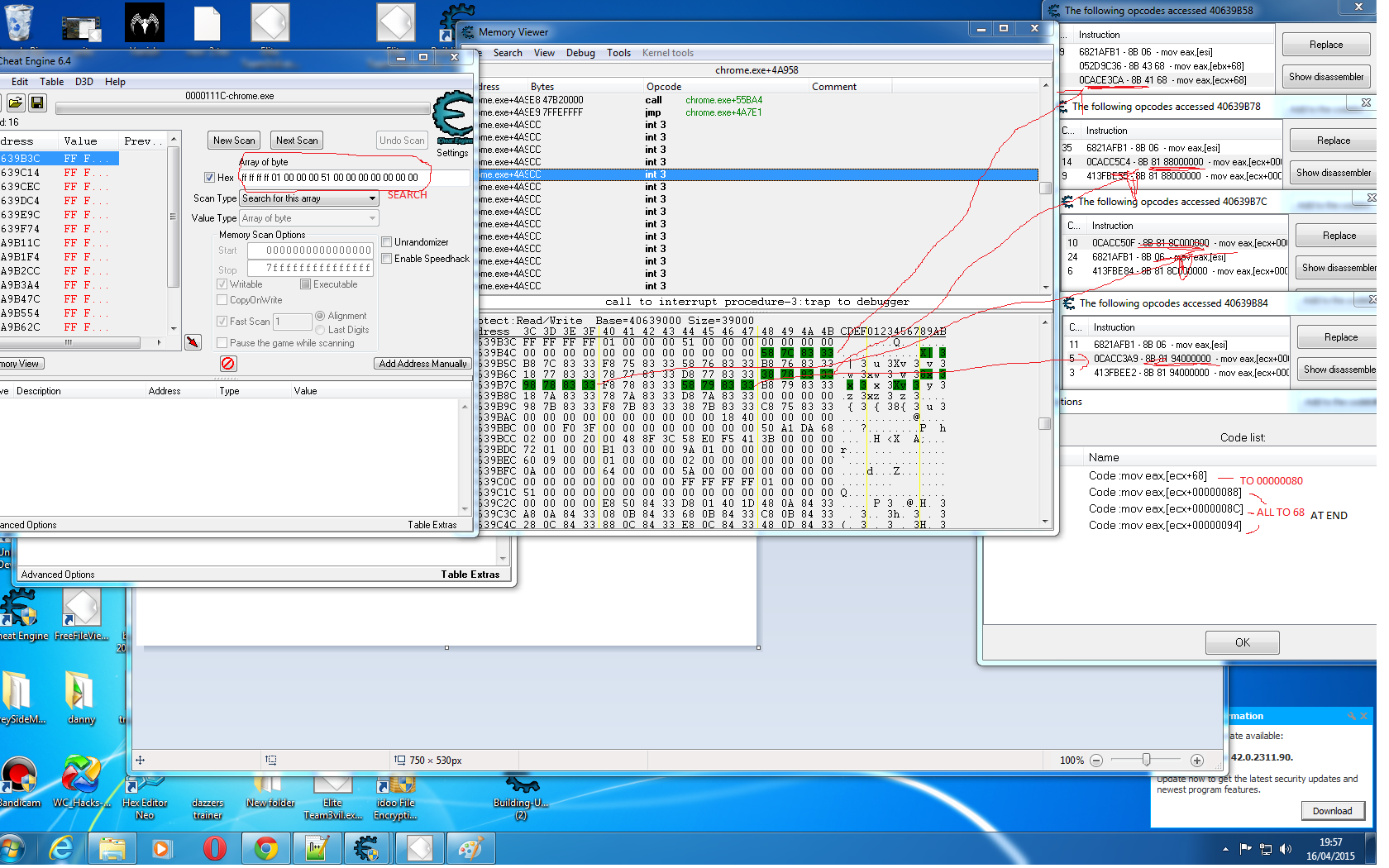
Task: Click the New Scan button
Action: click(x=234, y=141)
